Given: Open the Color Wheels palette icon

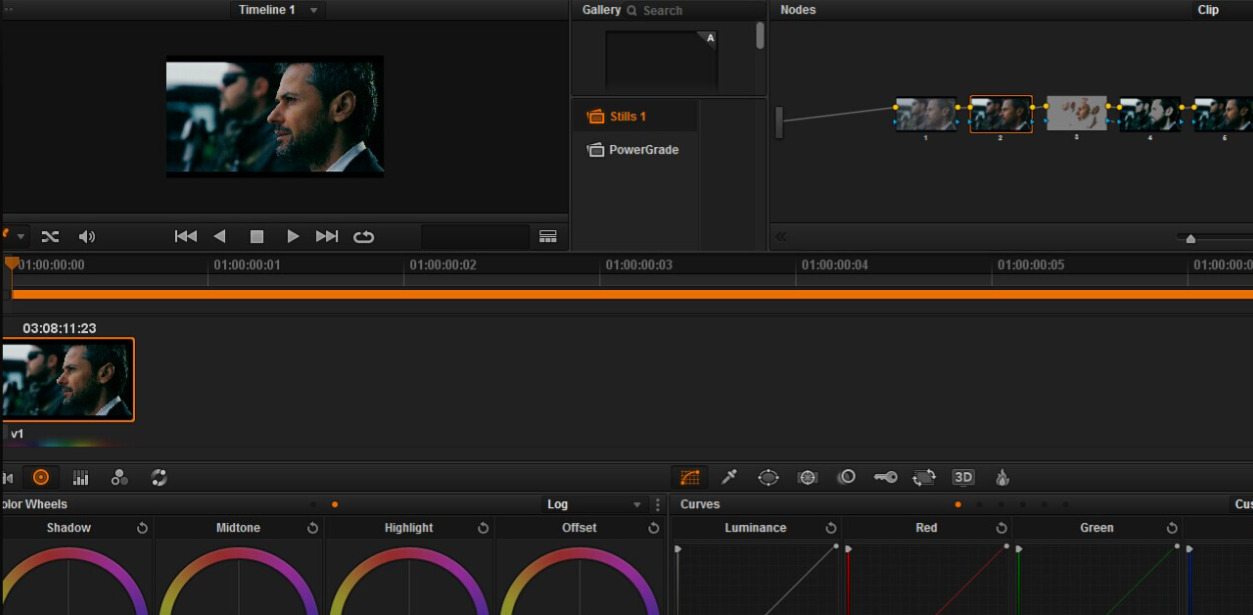Looking at the screenshot, I should click(41, 478).
